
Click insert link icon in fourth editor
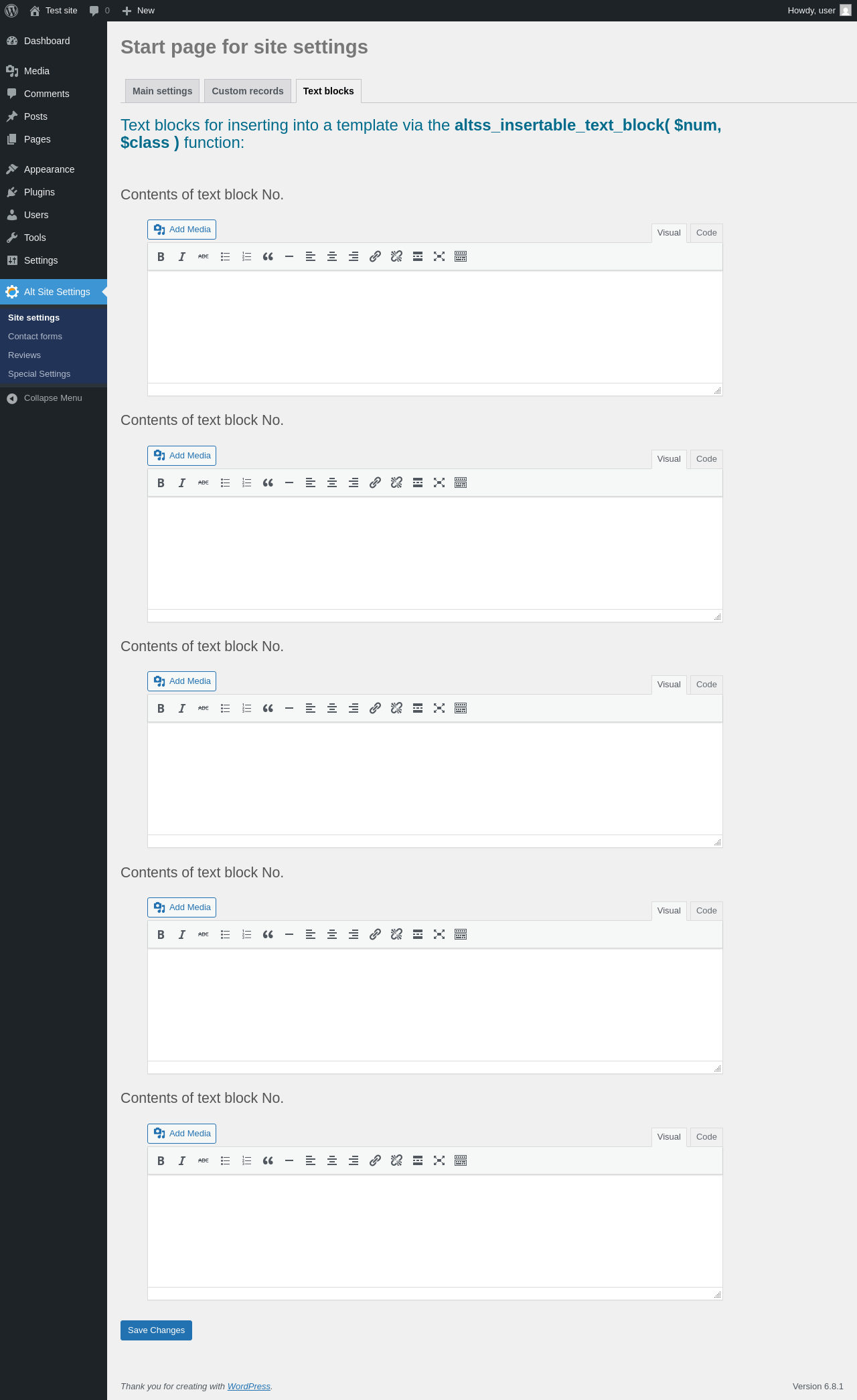pos(375,934)
